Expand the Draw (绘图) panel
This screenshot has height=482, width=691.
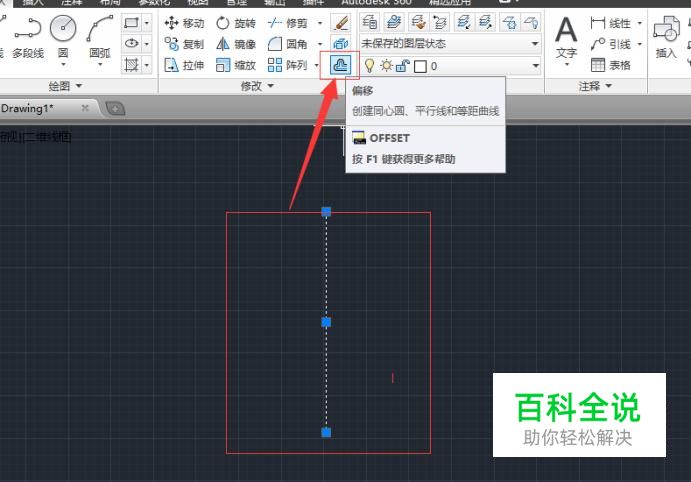tap(65, 86)
